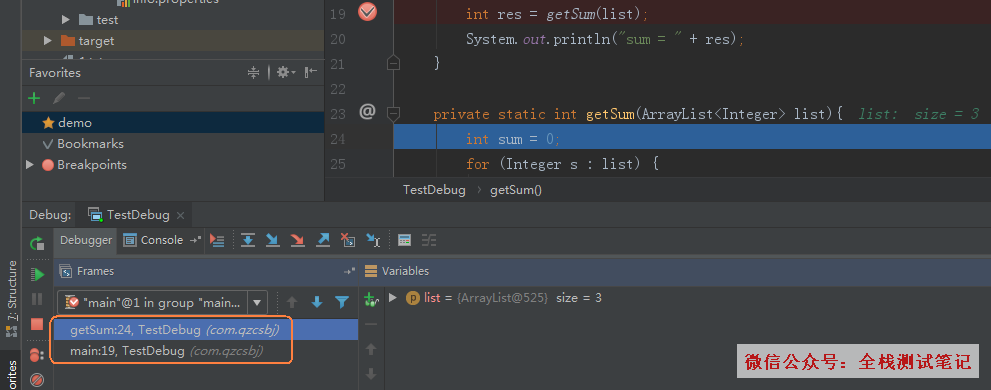
Task: Click the hide arrow icon in the Frames header
Action: click(349, 271)
